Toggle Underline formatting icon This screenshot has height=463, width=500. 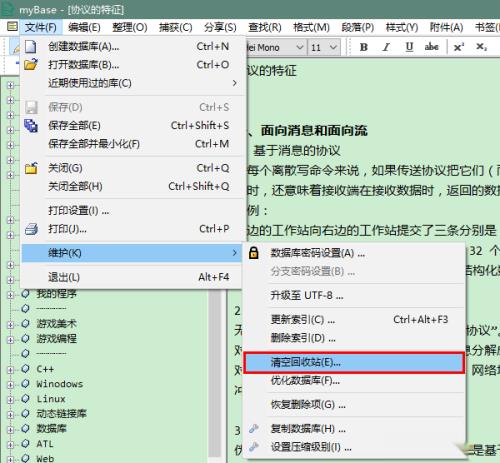[x=409, y=47]
